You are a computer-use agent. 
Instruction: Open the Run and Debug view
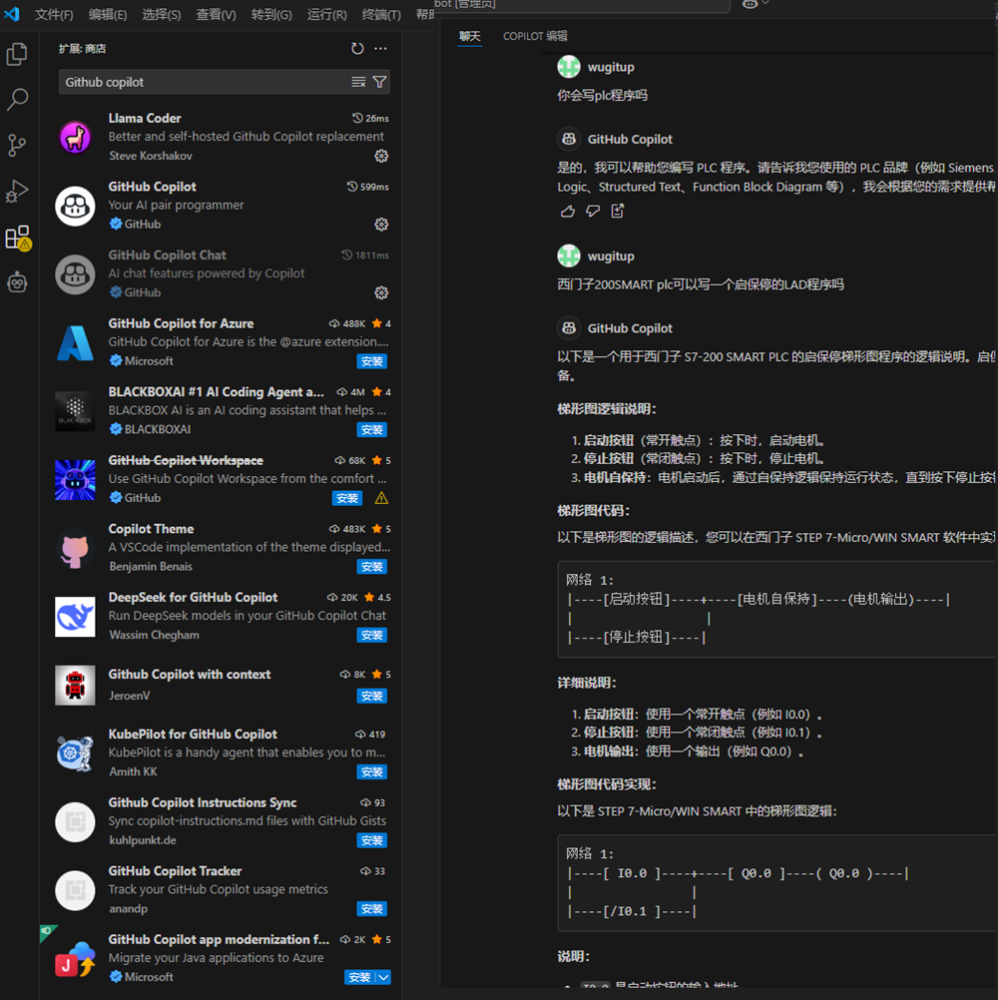coord(17,191)
